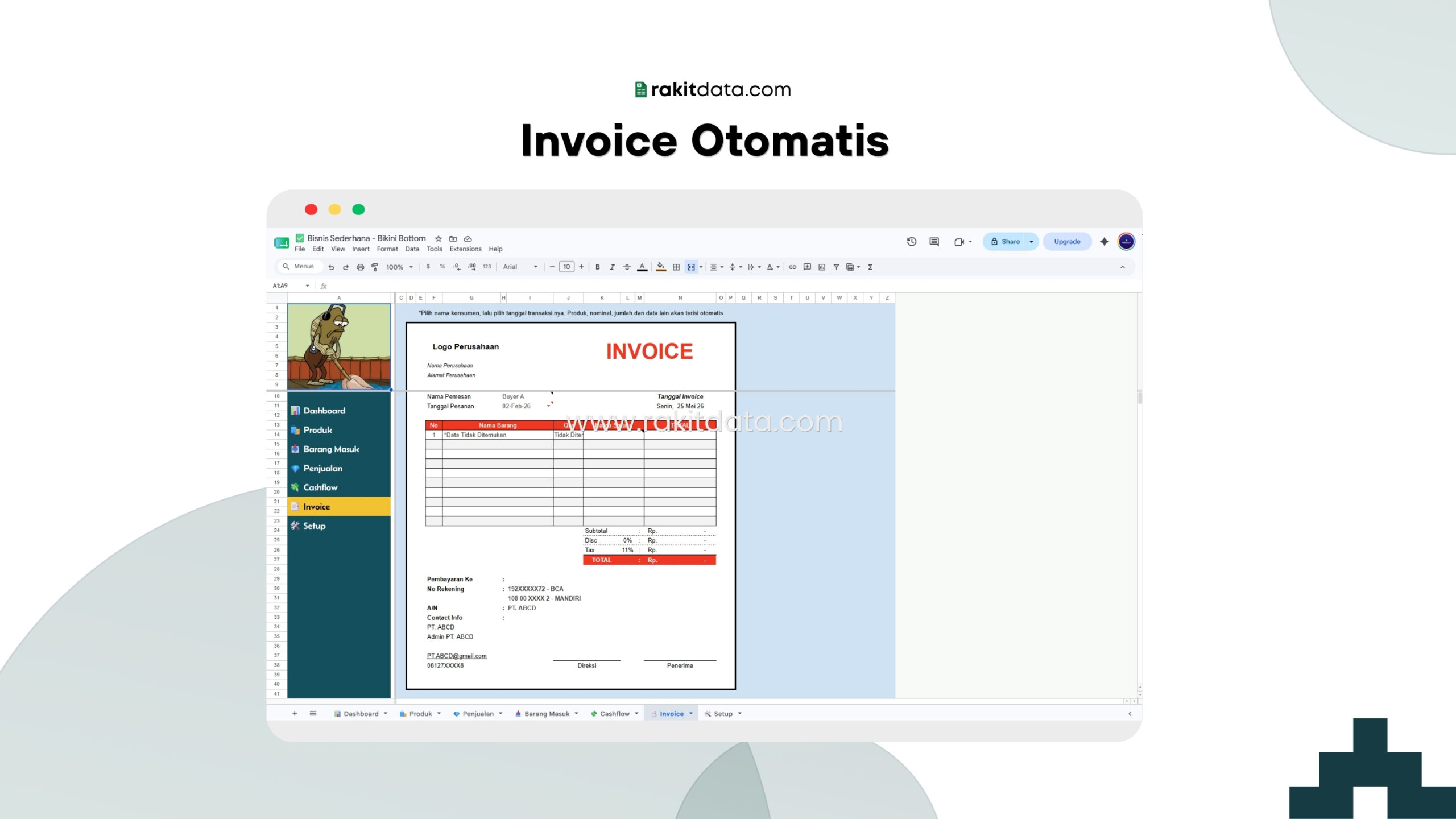
Task: Open the name box dropdown
Action: (307, 286)
